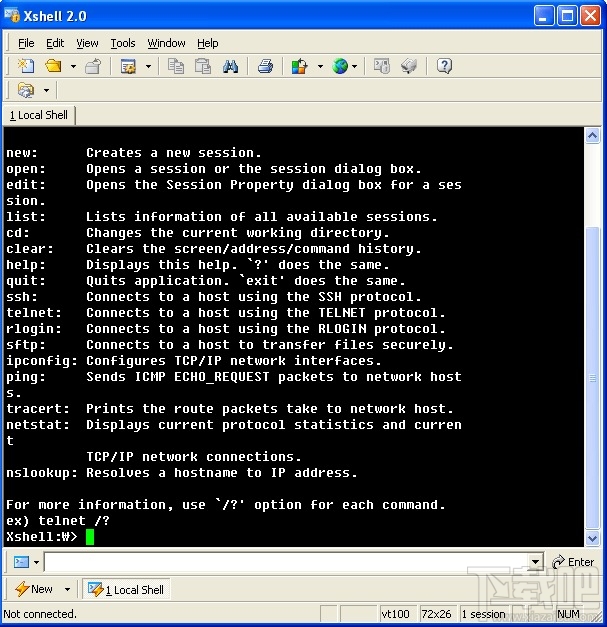Screen dimensions: 607x627
Task: Click the color scheme toolbar icon
Action: [x=300, y=66]
